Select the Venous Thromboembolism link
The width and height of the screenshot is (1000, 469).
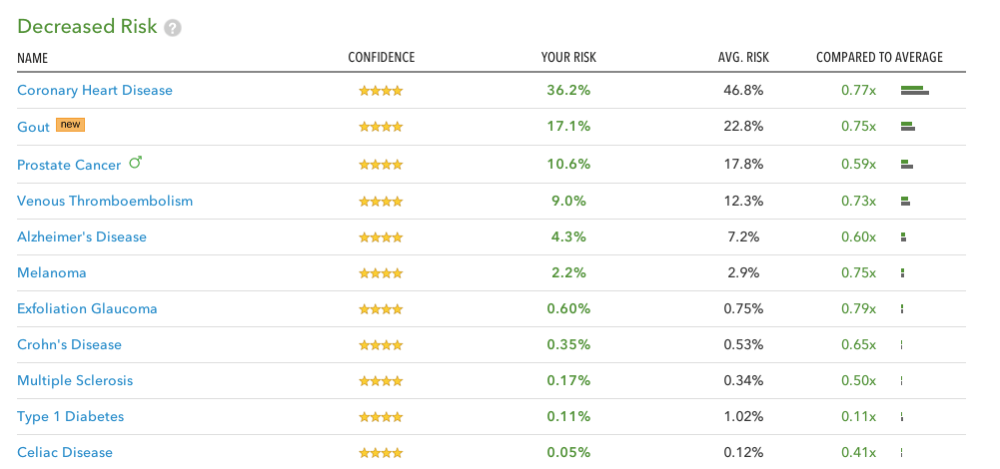point(105,201)
